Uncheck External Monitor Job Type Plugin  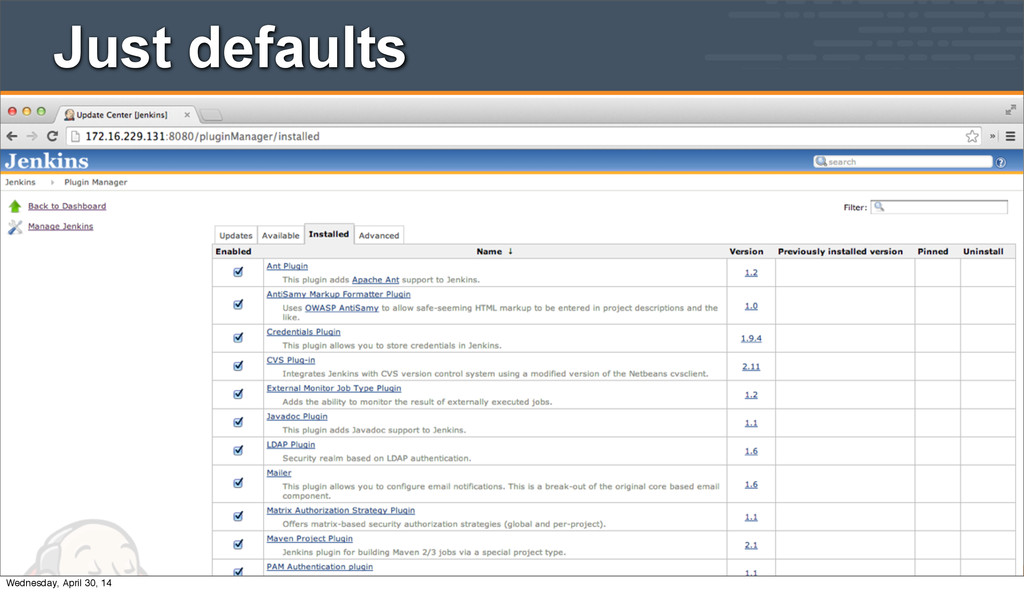(x=238, y=394)
